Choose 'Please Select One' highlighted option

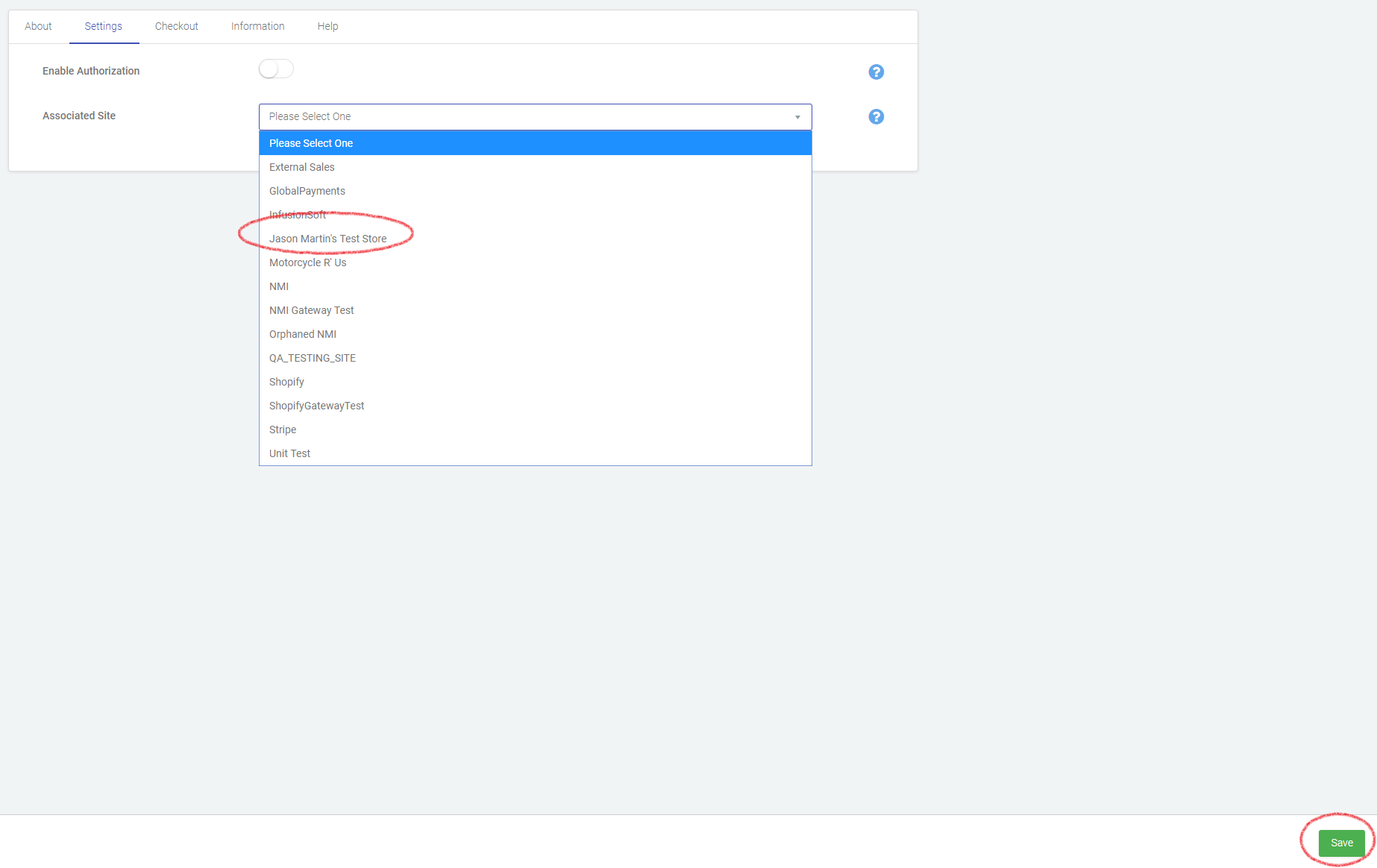535,143
